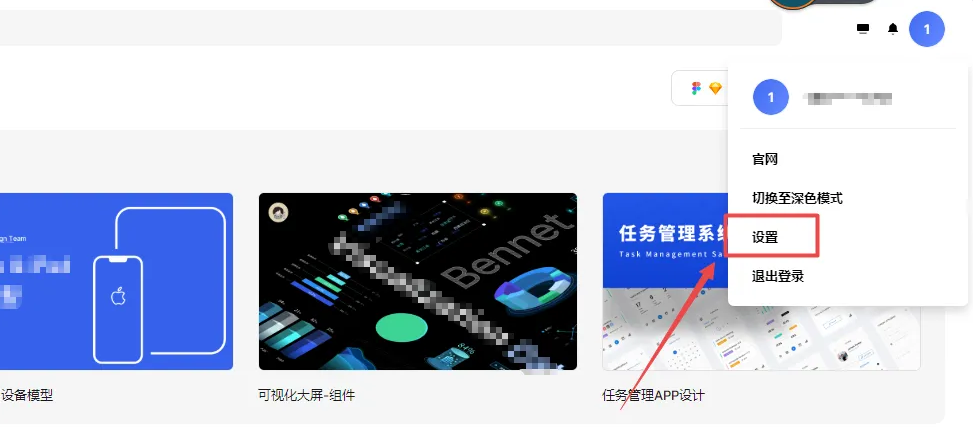Open 设置 from the user menu
The width and height of the screenshot is (973, 439).
click(765, 237)
